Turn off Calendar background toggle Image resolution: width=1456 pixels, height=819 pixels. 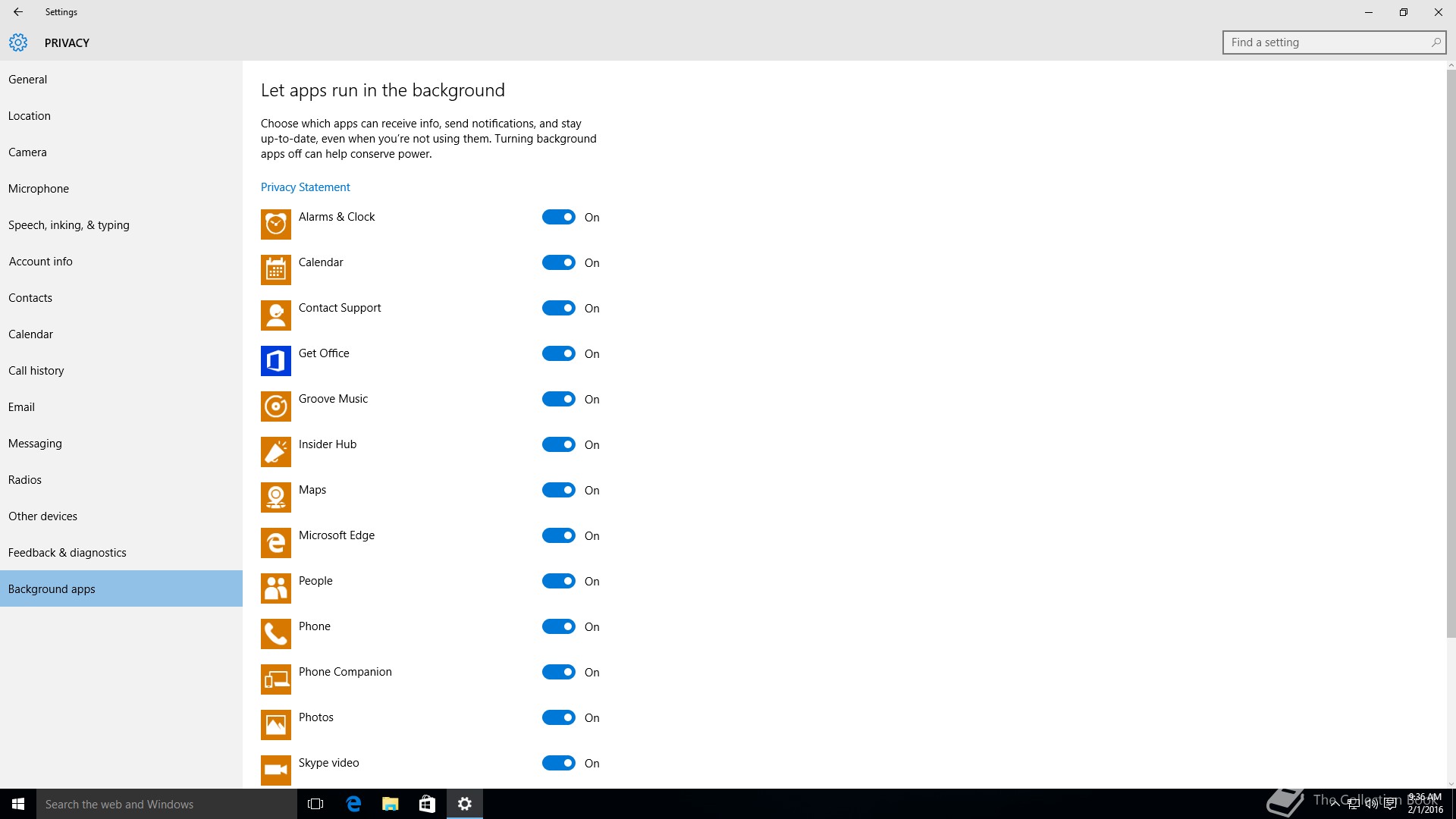click(x=559, y=262)
